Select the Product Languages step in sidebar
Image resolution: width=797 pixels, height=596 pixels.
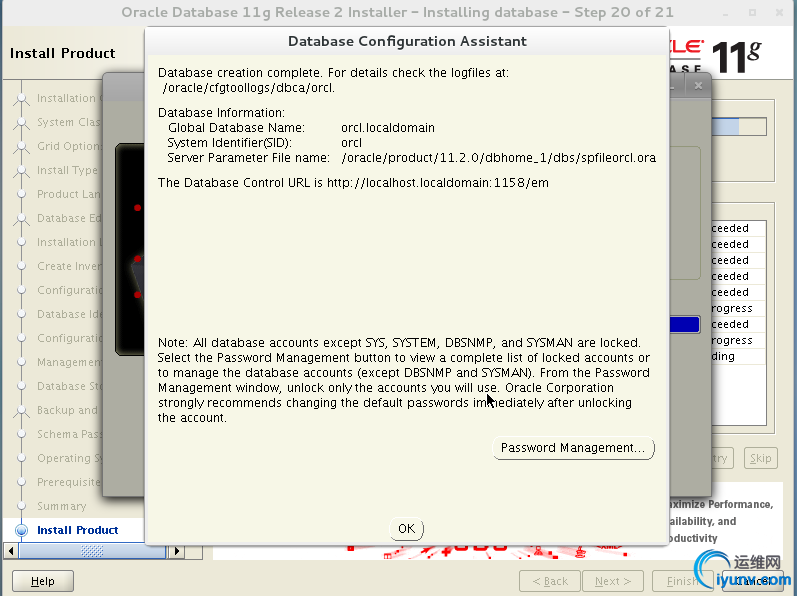(x=69, y=194)
